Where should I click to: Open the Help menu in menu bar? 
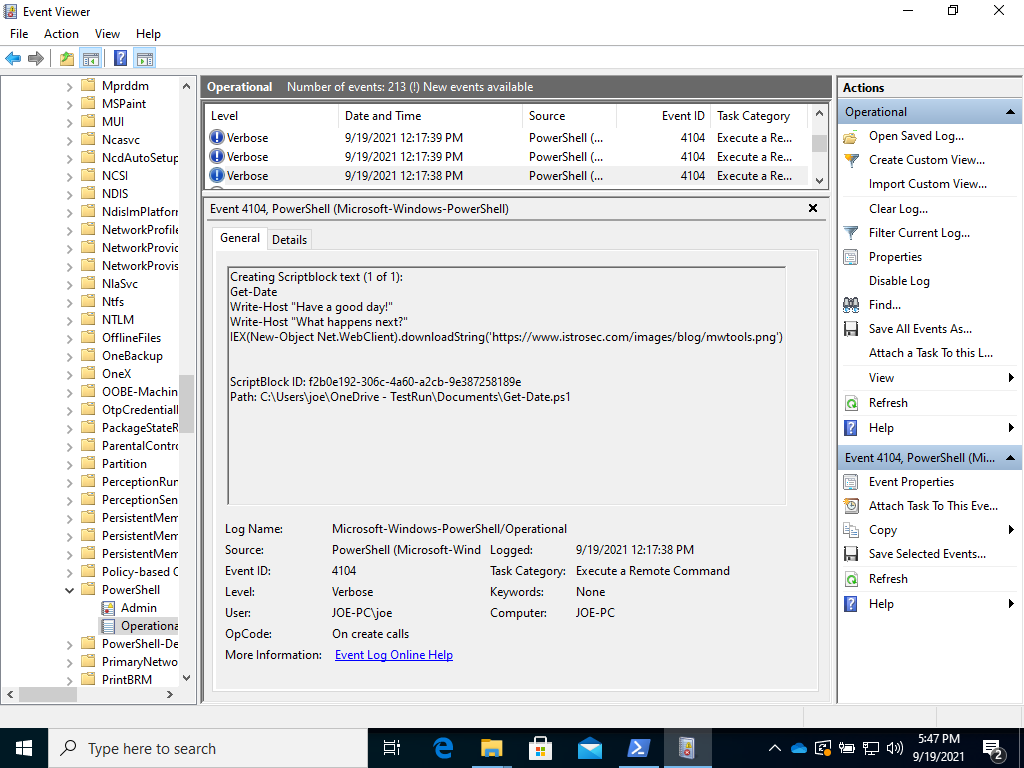point(148,34)
